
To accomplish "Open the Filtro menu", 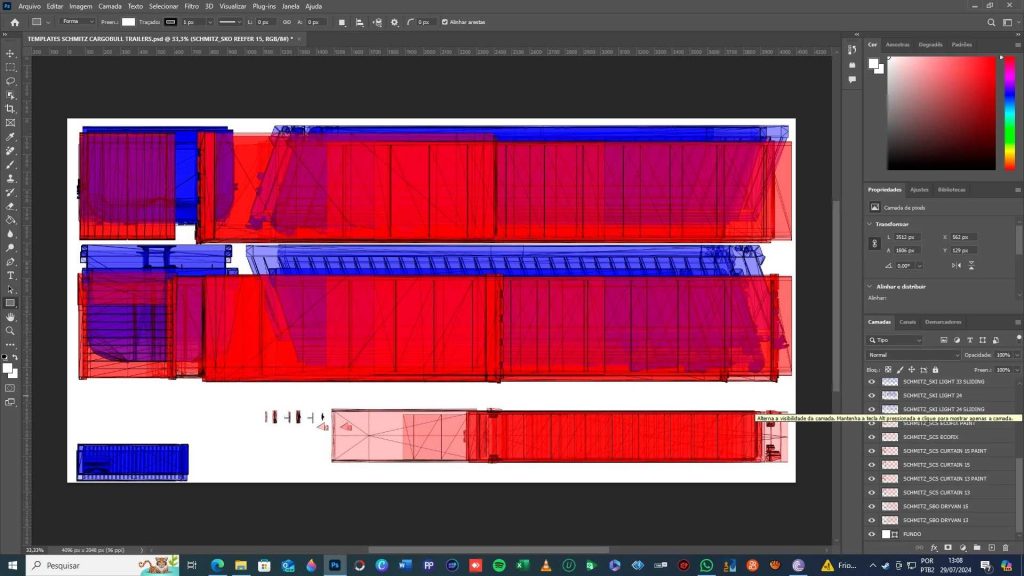I will pos(190,6).
